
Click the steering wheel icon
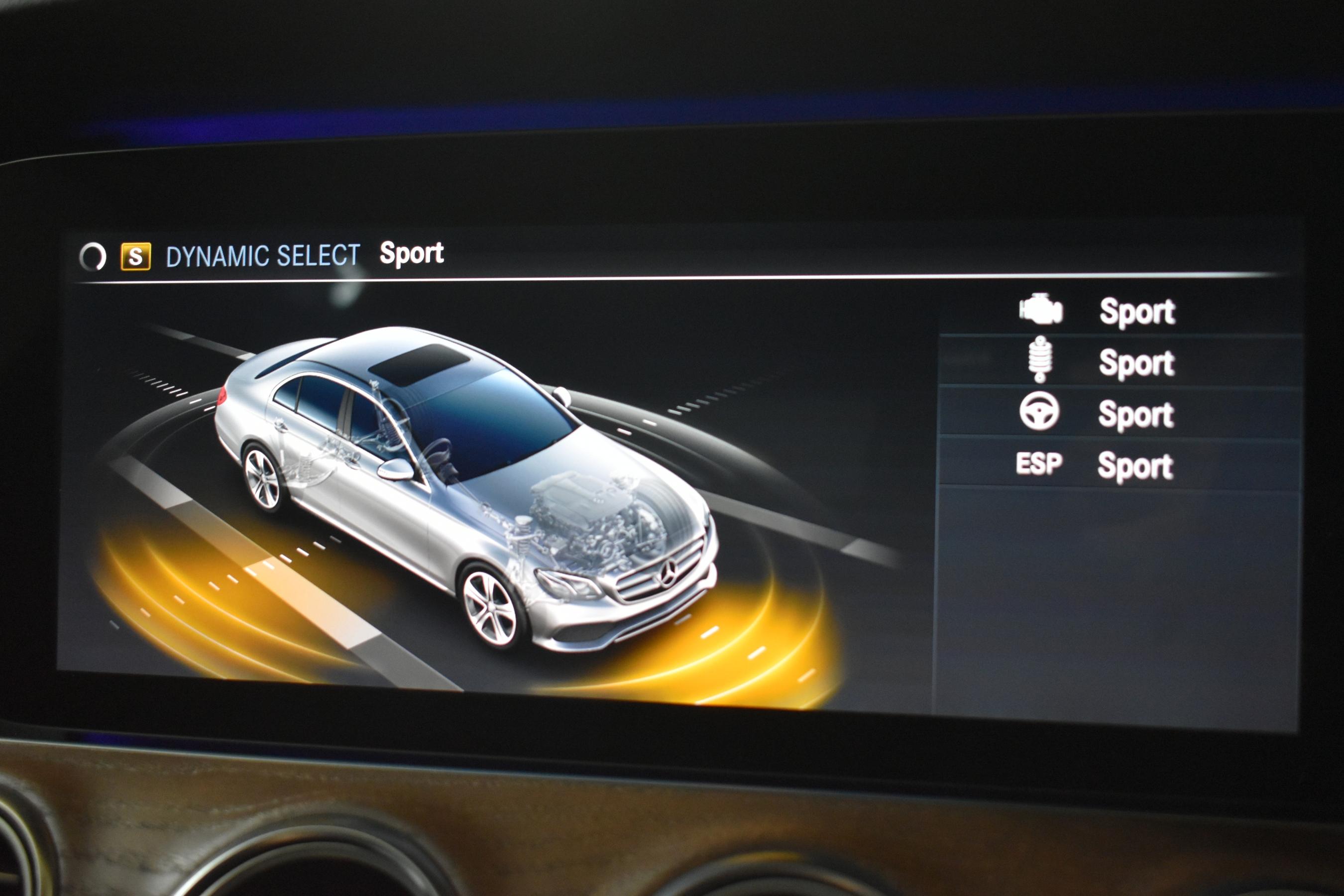[x=1039, y=411]
